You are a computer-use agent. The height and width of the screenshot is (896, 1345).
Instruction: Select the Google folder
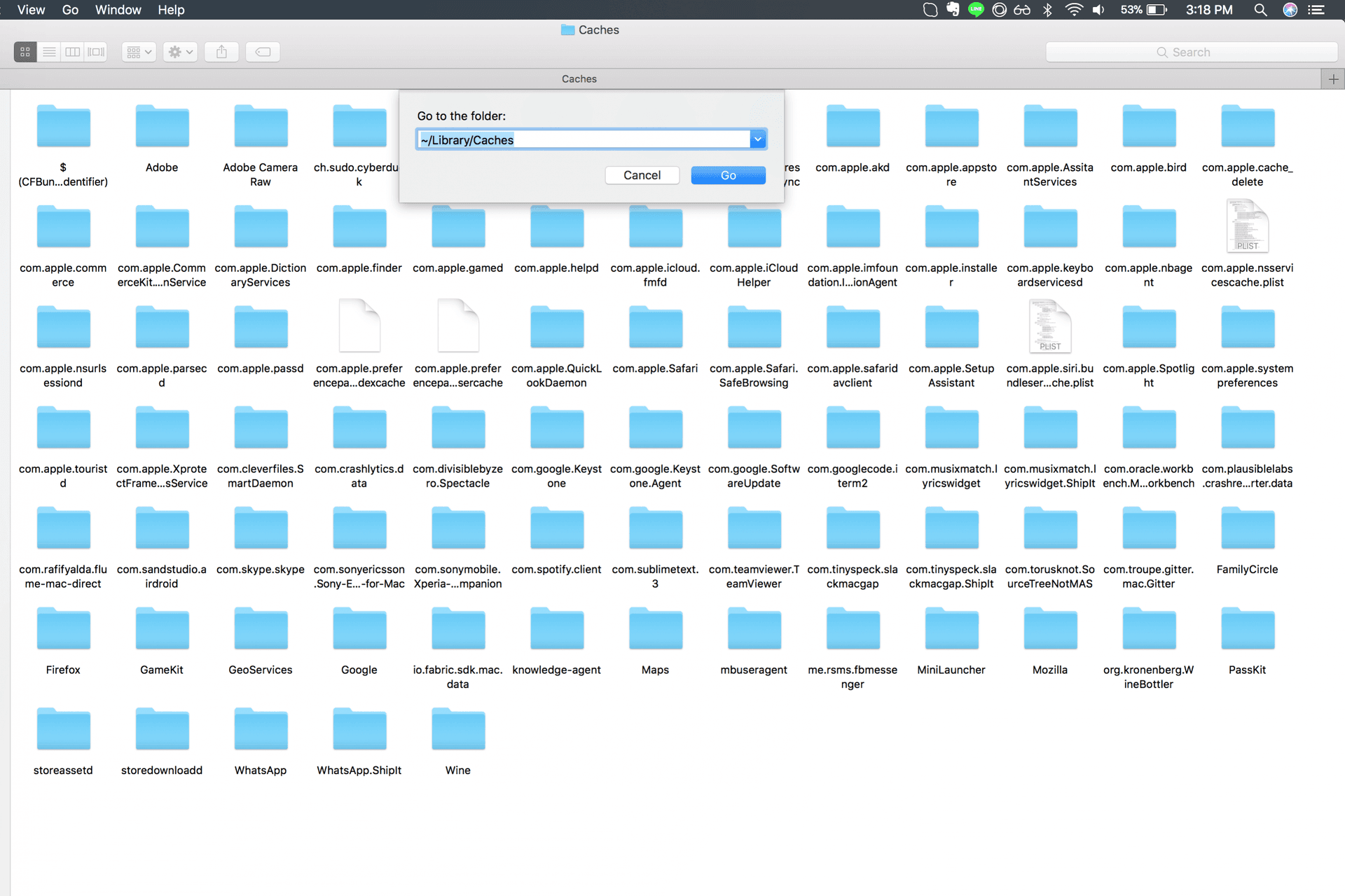(x=359, y=628)
